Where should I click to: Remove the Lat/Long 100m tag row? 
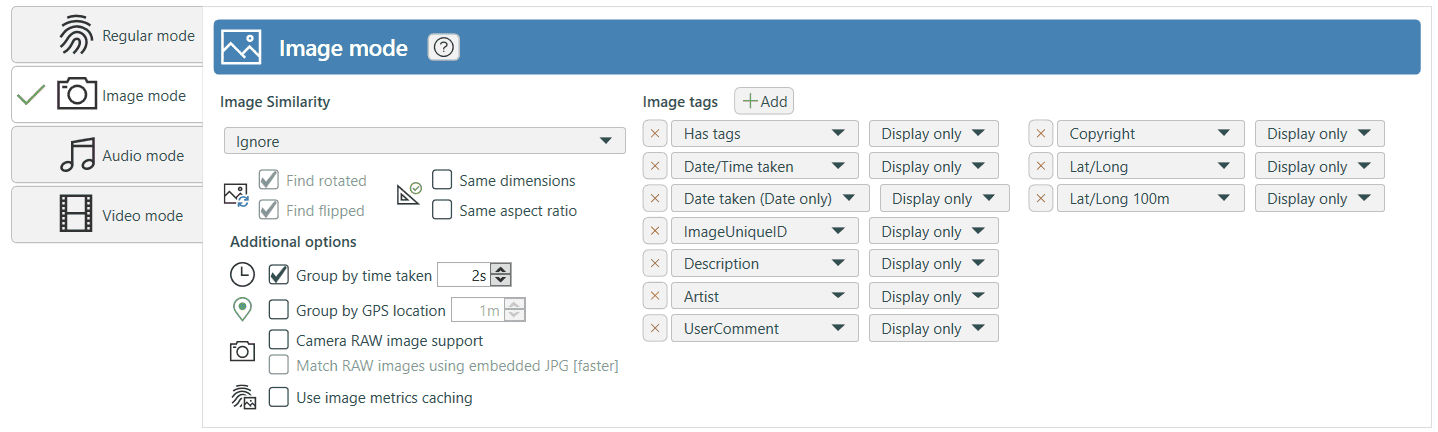tap(1040, 199)
